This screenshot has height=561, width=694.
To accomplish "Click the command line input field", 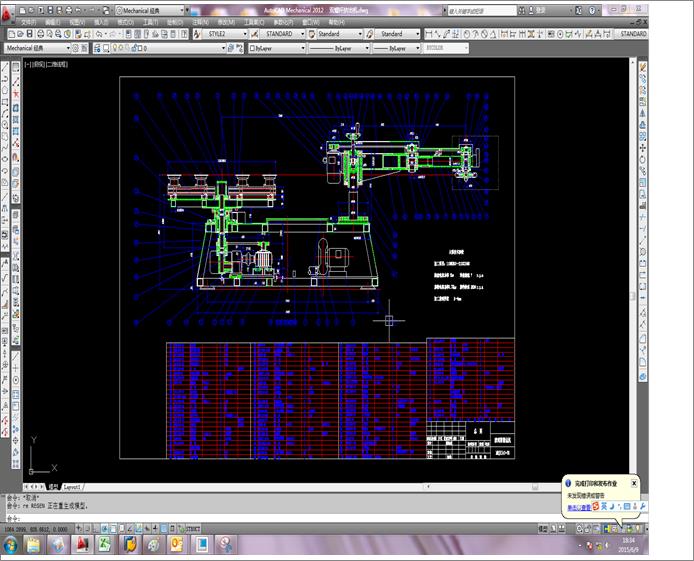I will pyautogui.click(x=283, y=518).
